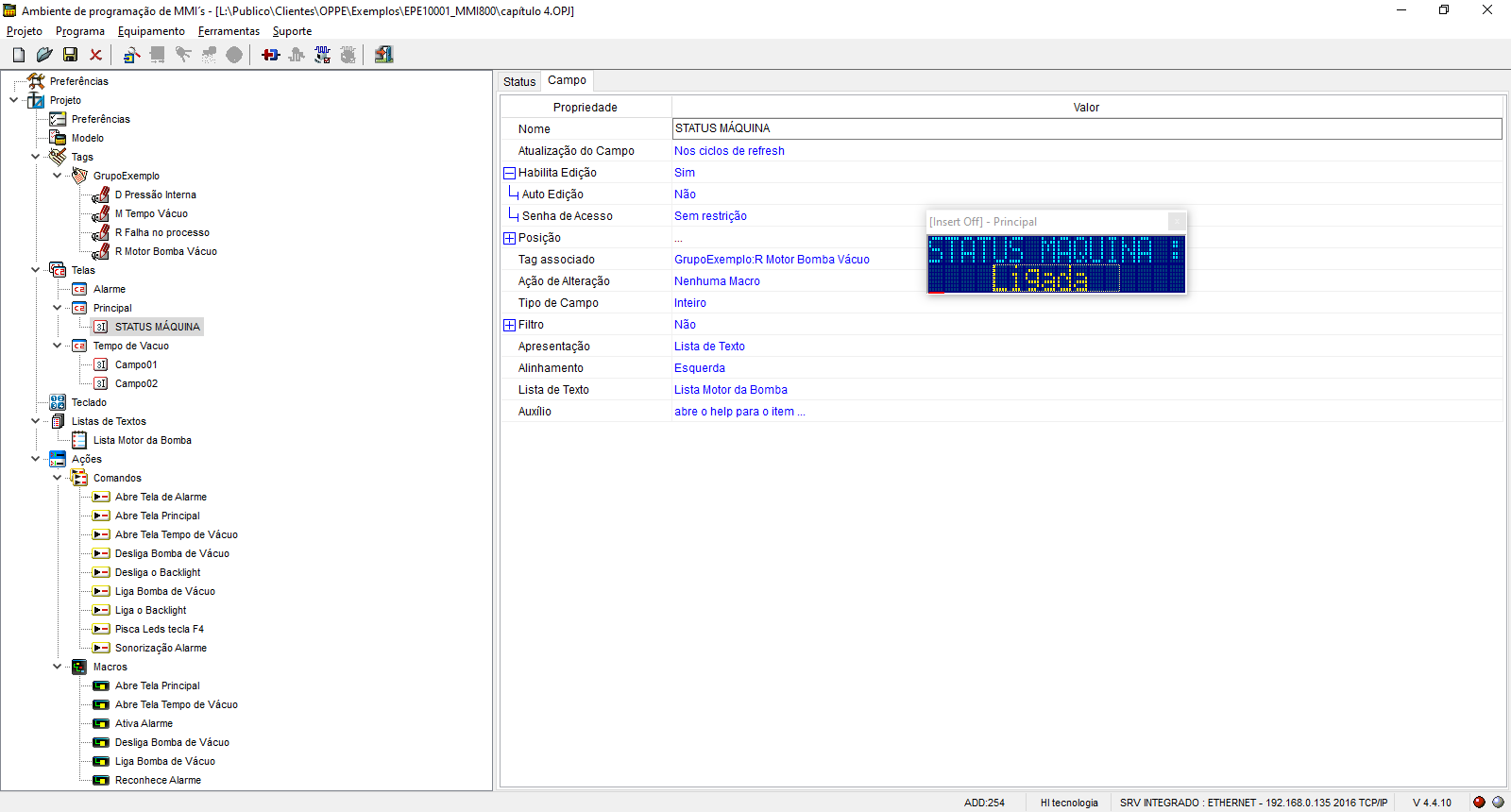Viewport: 1511px width, 812px height.
Task: Expand the Filtro property
Action: [x=509, y=325]
